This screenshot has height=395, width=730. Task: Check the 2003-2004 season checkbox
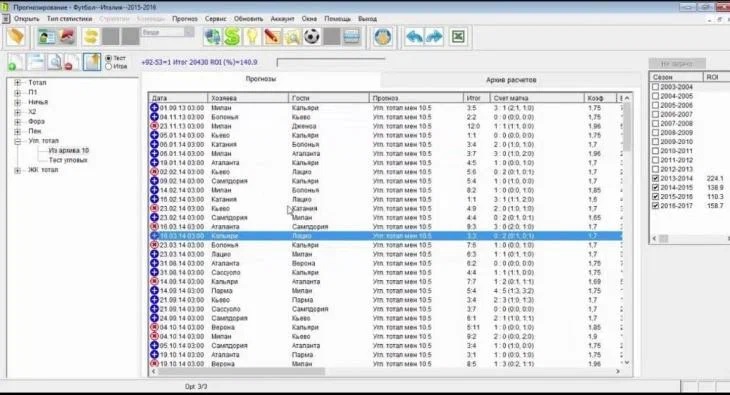click(x=656, y=87)
